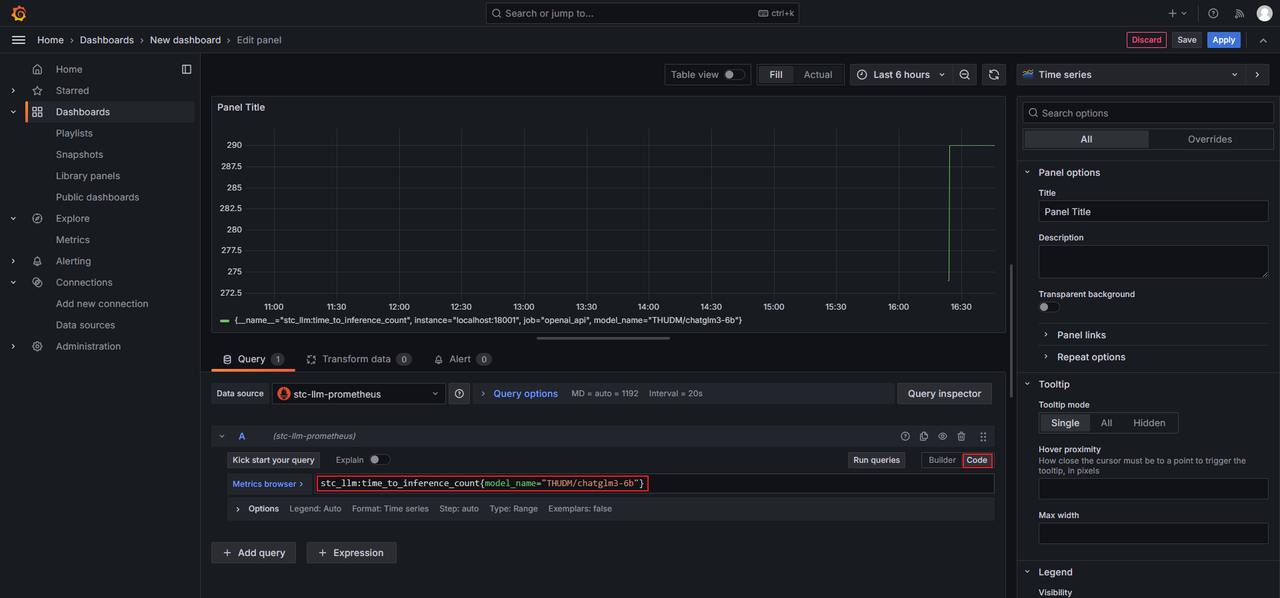Zoom out the time range
The image size is (1280, 598).
[x=964, y=75]
